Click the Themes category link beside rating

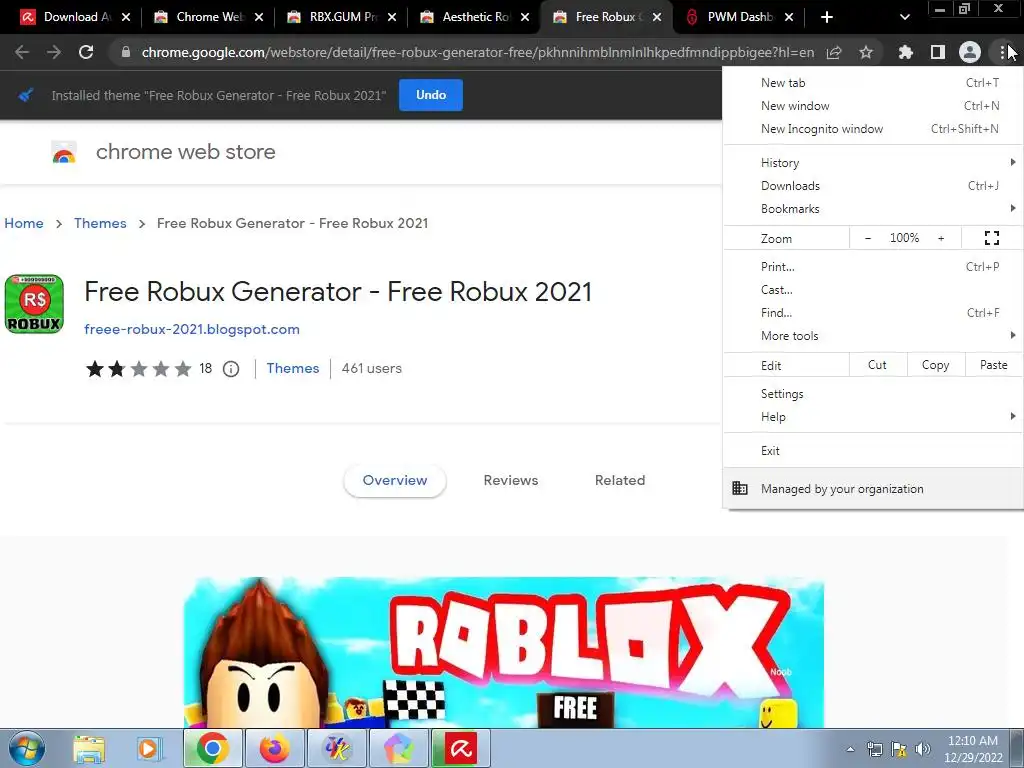pyautogui.click(x=293, y=368)
